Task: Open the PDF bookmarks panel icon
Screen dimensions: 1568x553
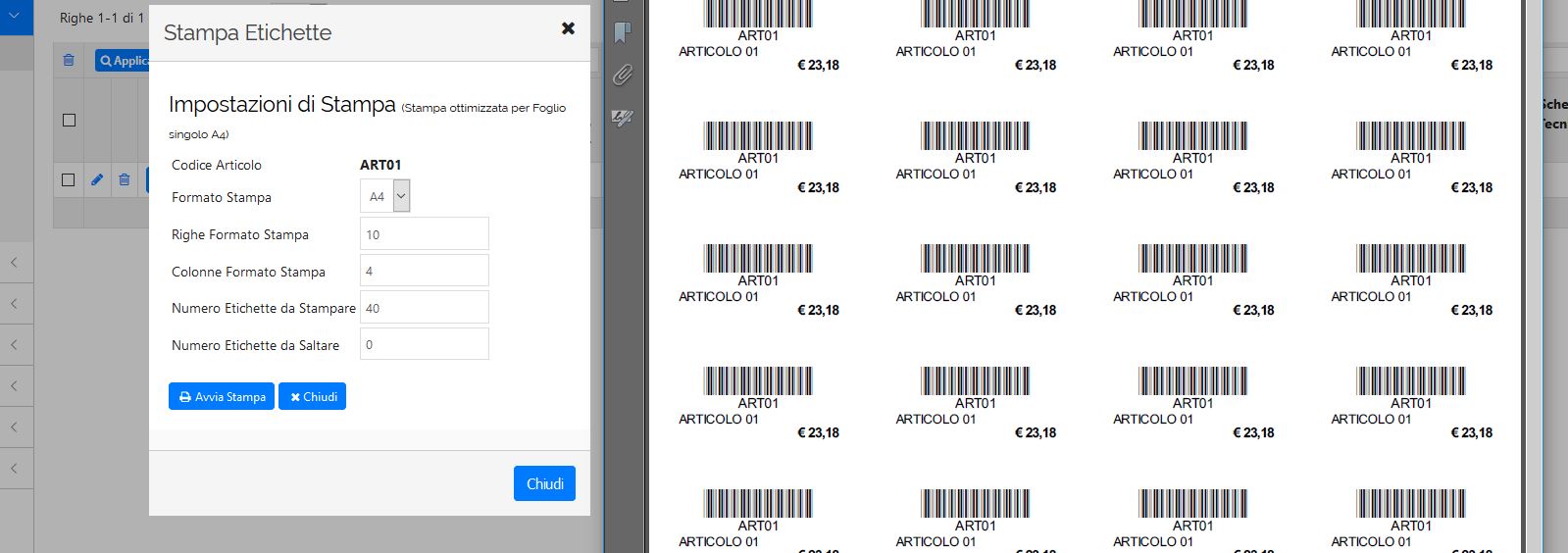Action: pos(622,33)
